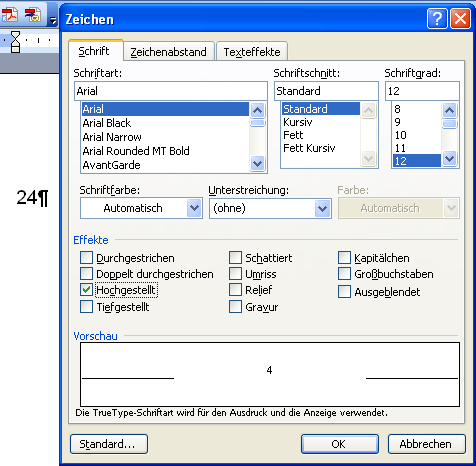
Task: Open the dialog help question mark
Action: [437, 19]
